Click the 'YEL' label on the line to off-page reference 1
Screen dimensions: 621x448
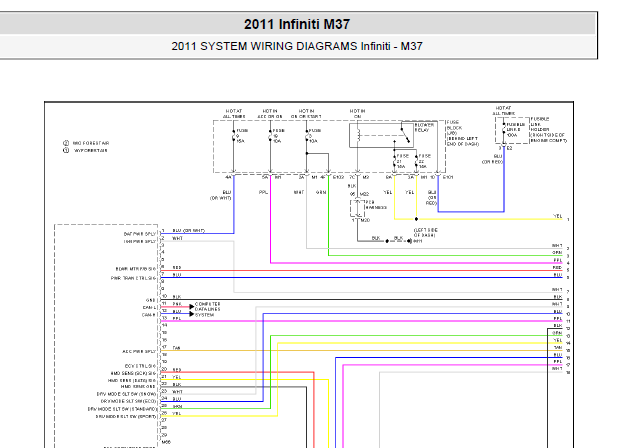558,216
